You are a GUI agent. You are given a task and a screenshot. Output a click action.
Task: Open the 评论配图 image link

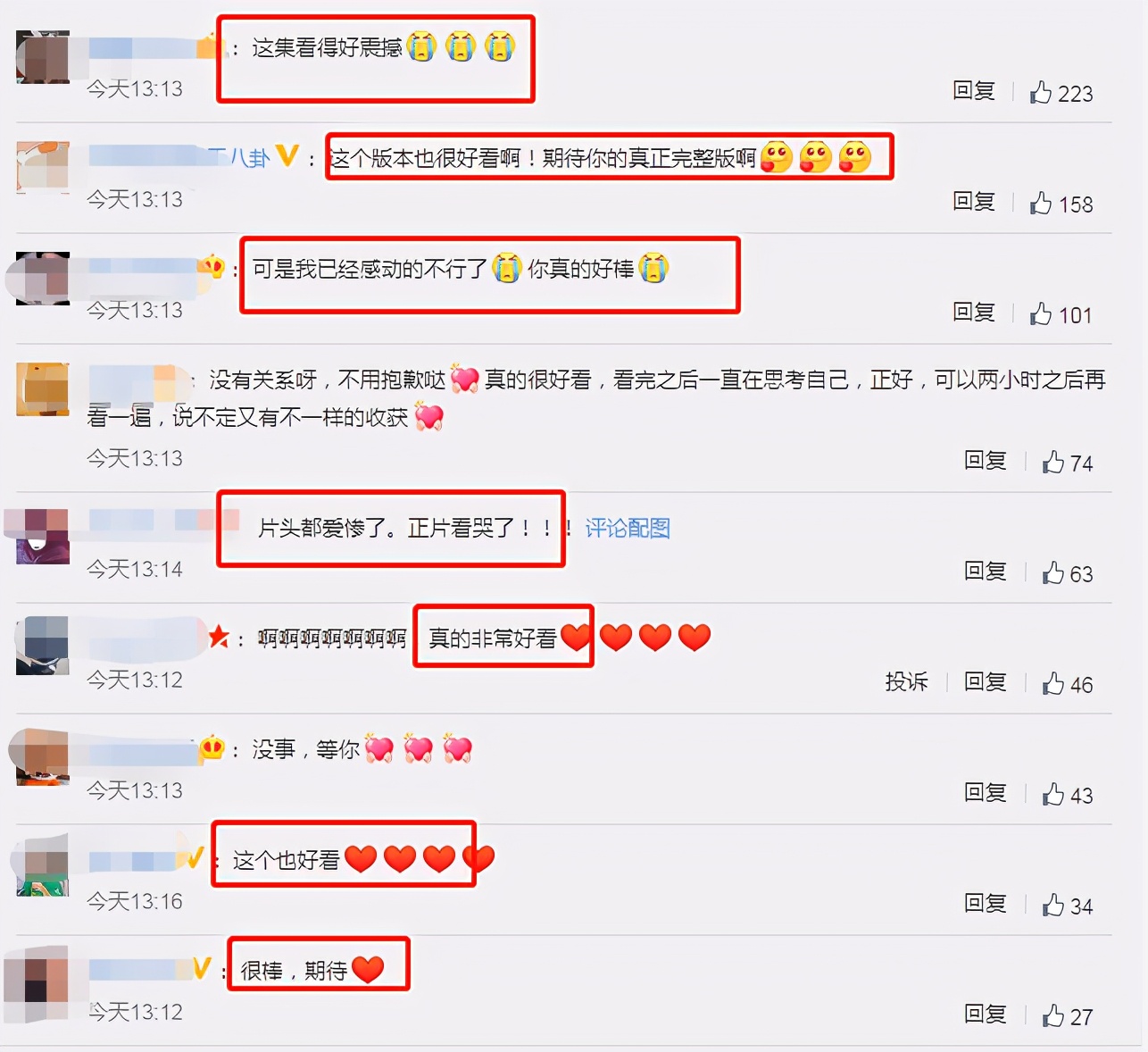coord(628,528)
